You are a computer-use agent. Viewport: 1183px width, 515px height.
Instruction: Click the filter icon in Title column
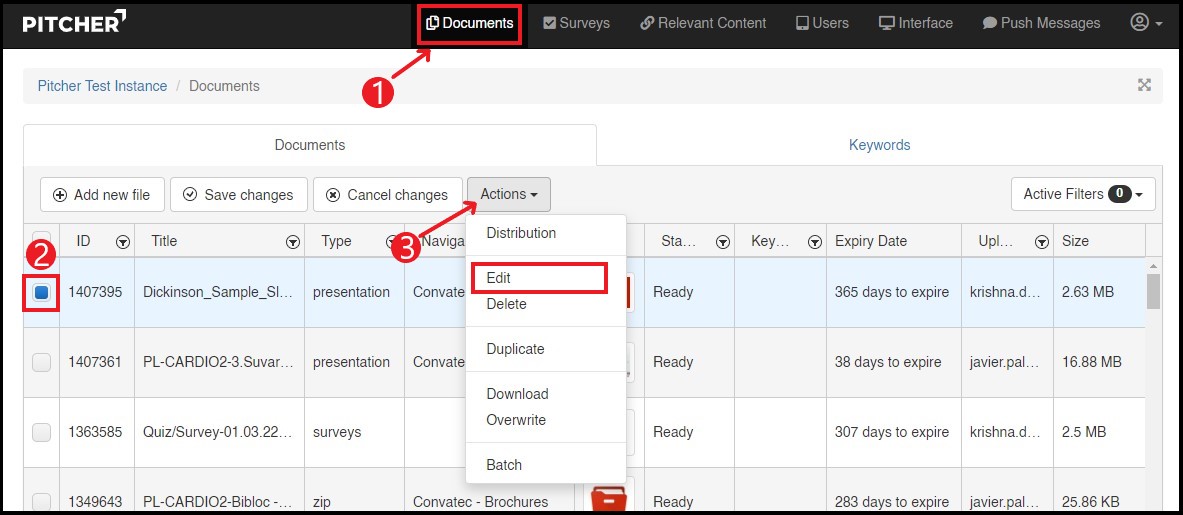tap(293, 241)
